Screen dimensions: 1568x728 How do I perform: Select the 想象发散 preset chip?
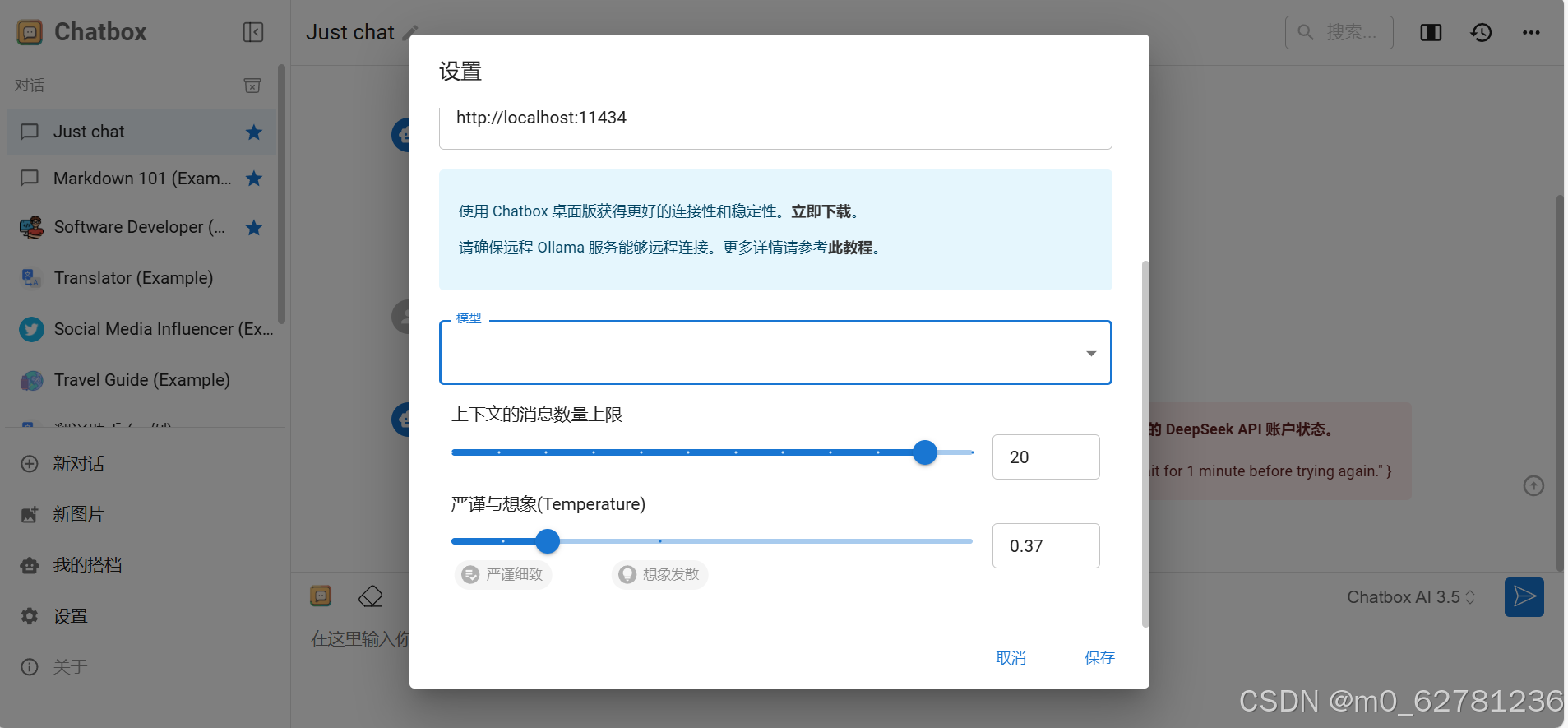[x=659, y=574]
